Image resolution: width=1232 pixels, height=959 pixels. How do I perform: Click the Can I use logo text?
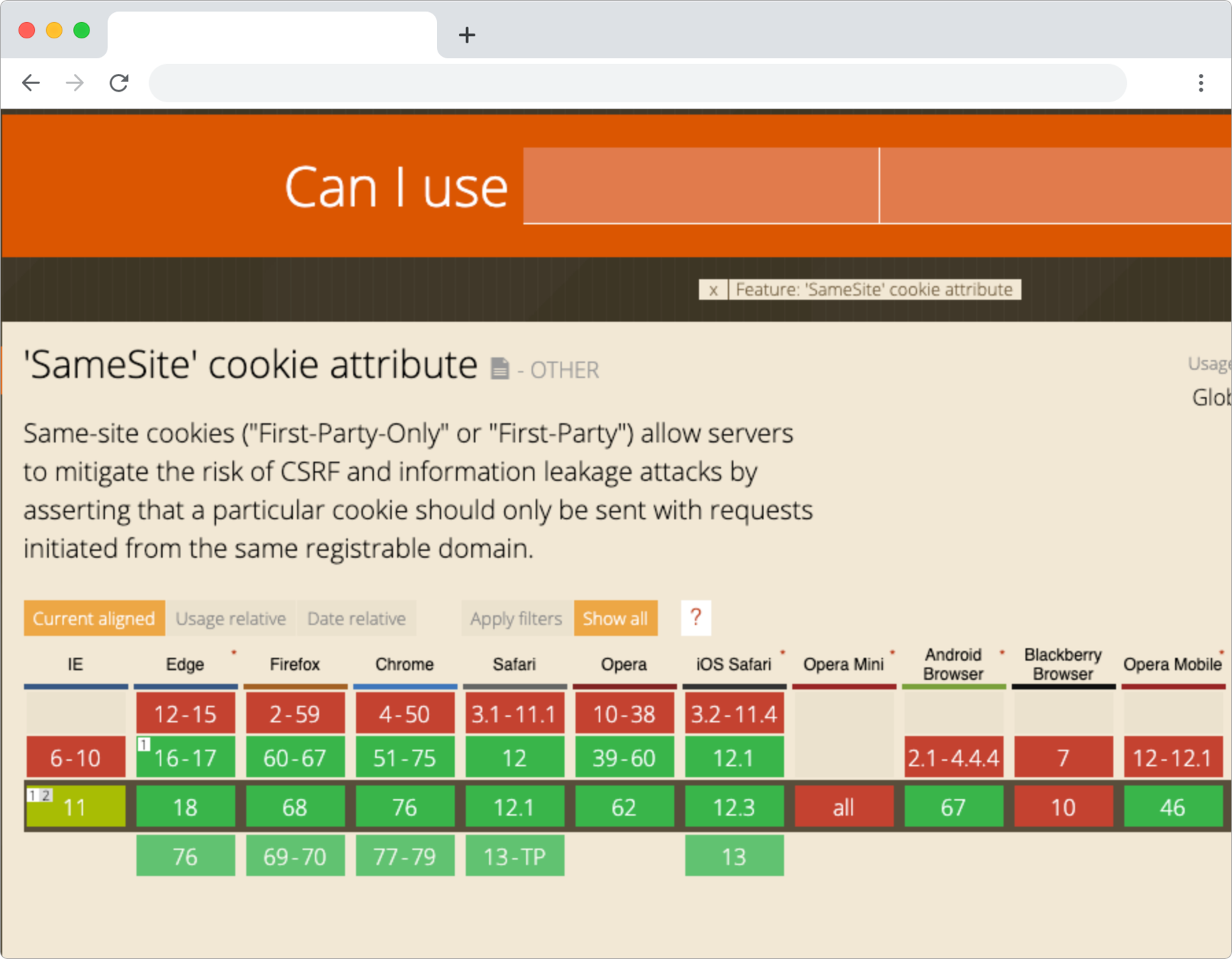click(x=396, y=187)
